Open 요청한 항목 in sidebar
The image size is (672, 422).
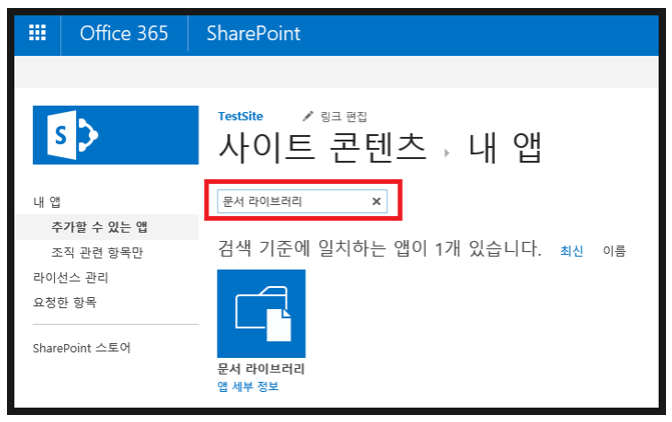pyautogui.click(x=65, y=301)
